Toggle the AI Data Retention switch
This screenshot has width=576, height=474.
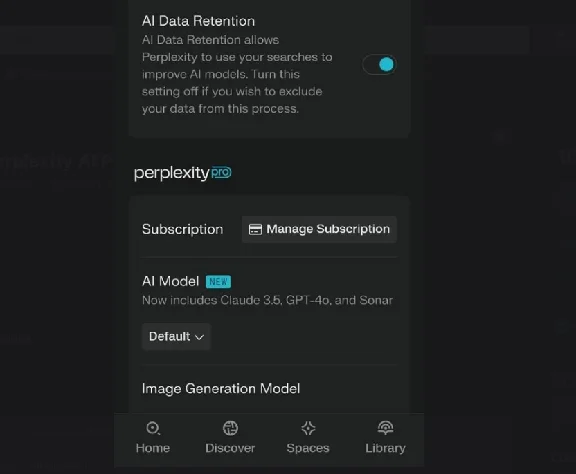point(379,65)
